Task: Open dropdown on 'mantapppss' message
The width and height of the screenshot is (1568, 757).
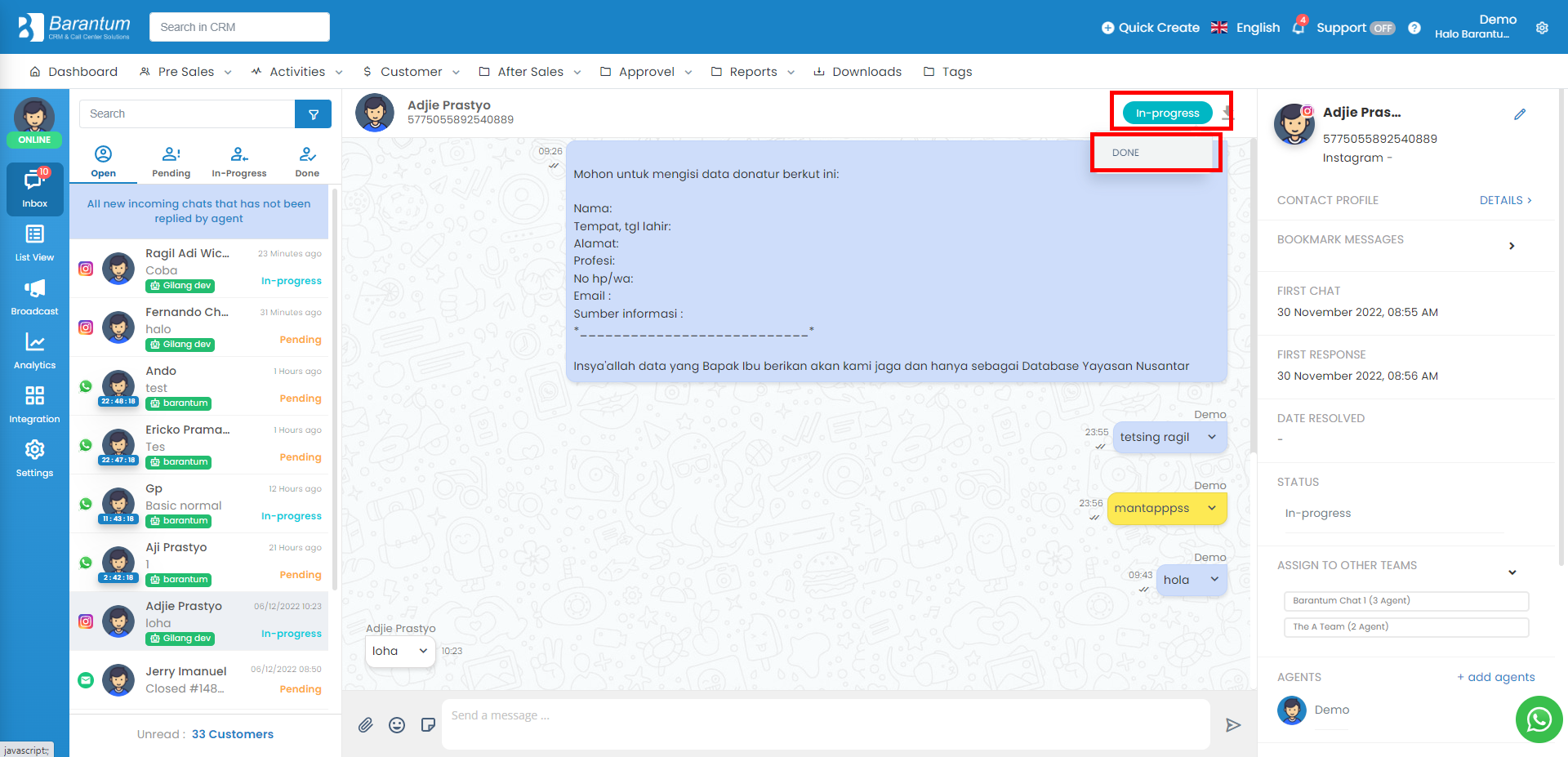Action: tap(1212, 509)
